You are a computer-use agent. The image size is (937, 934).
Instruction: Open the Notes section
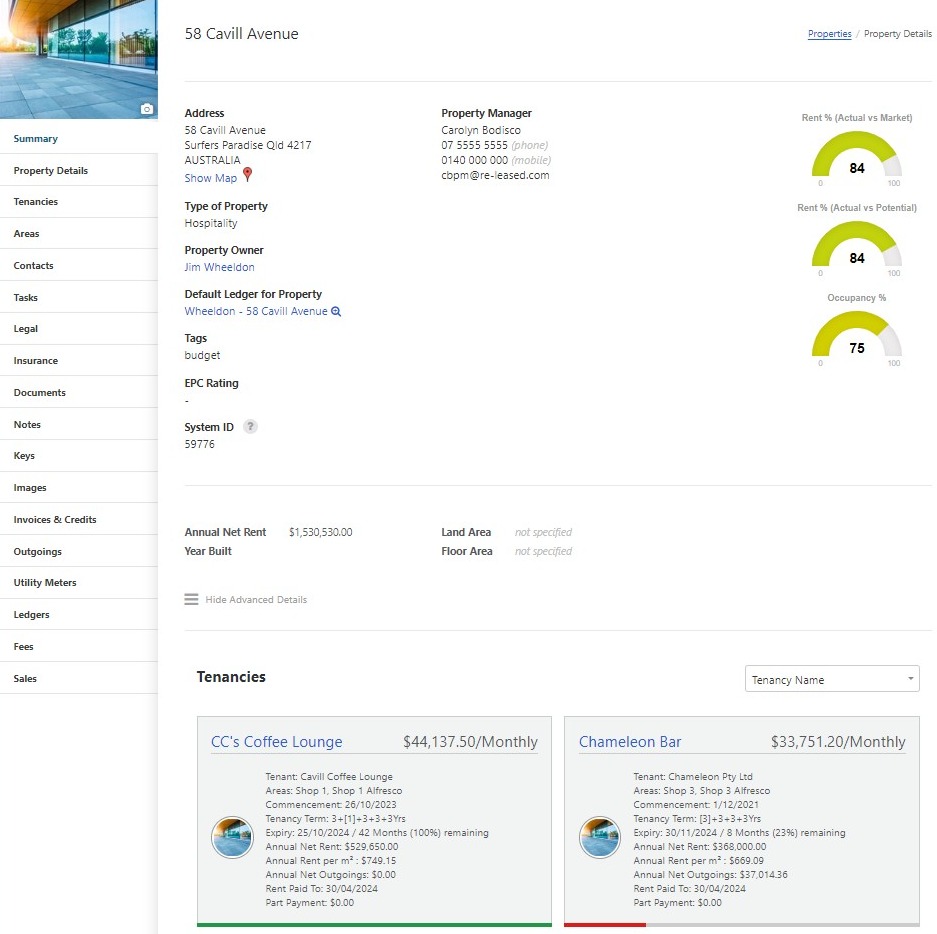click(79, 424)
